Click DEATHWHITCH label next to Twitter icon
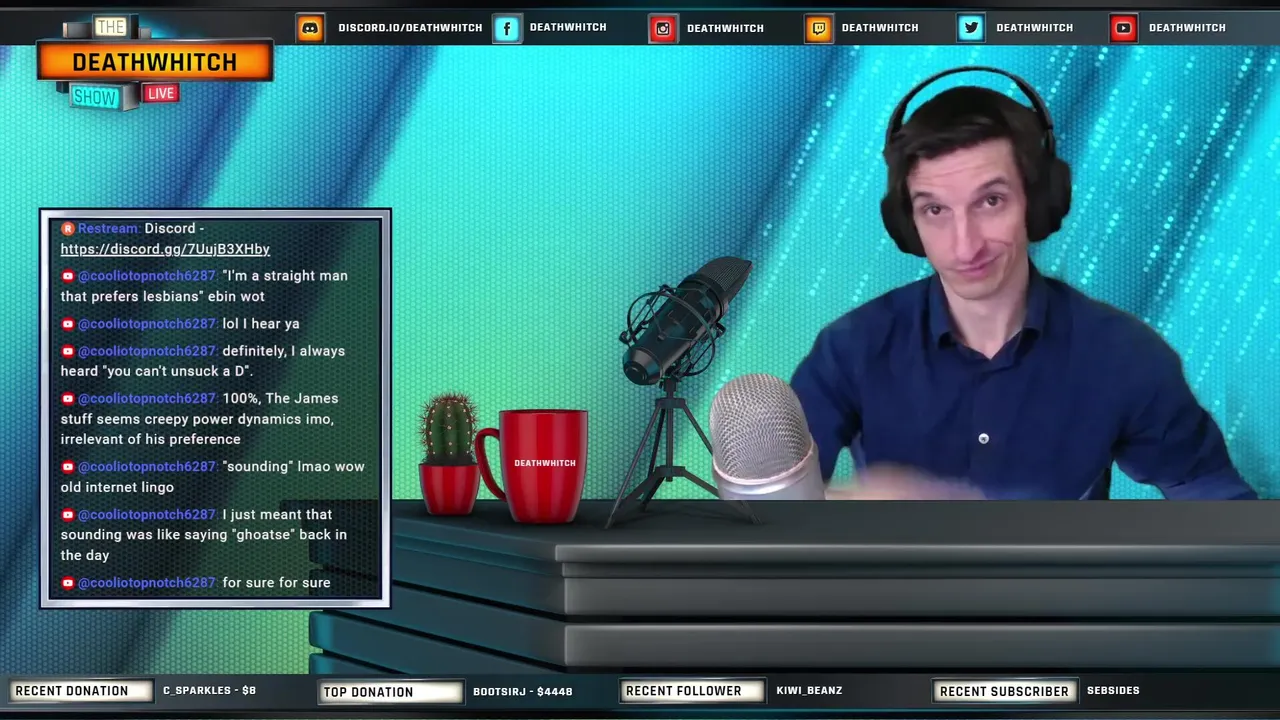 [x=1035, y=28]
